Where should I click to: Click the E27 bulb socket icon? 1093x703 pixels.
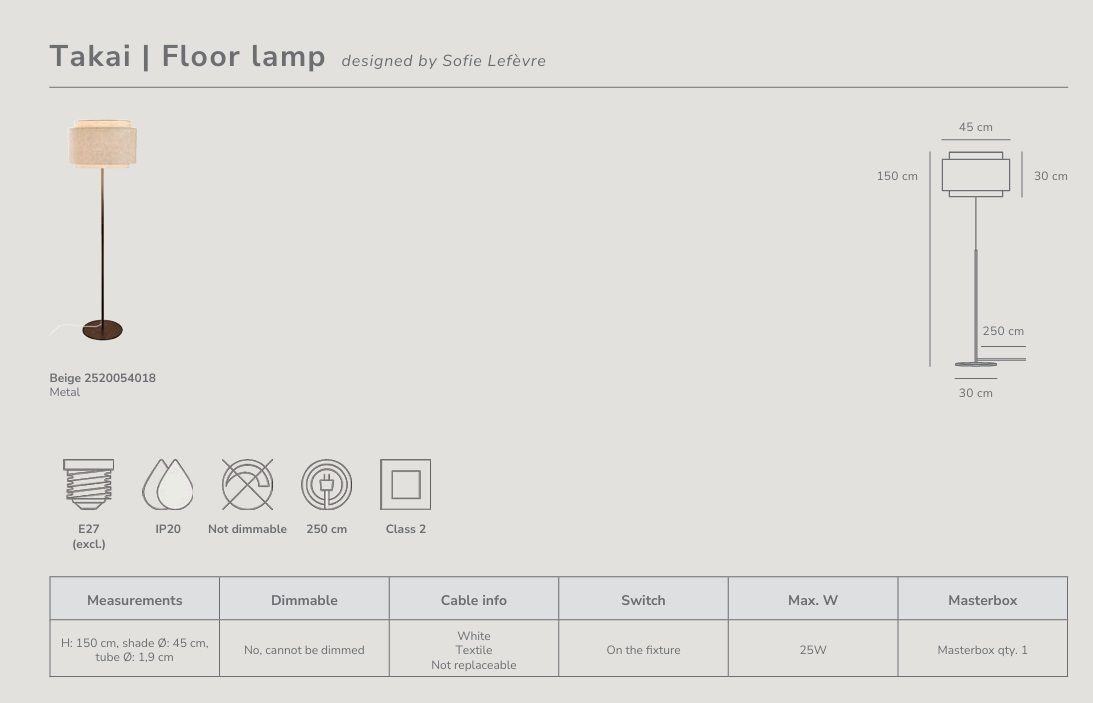coord(89,484)
